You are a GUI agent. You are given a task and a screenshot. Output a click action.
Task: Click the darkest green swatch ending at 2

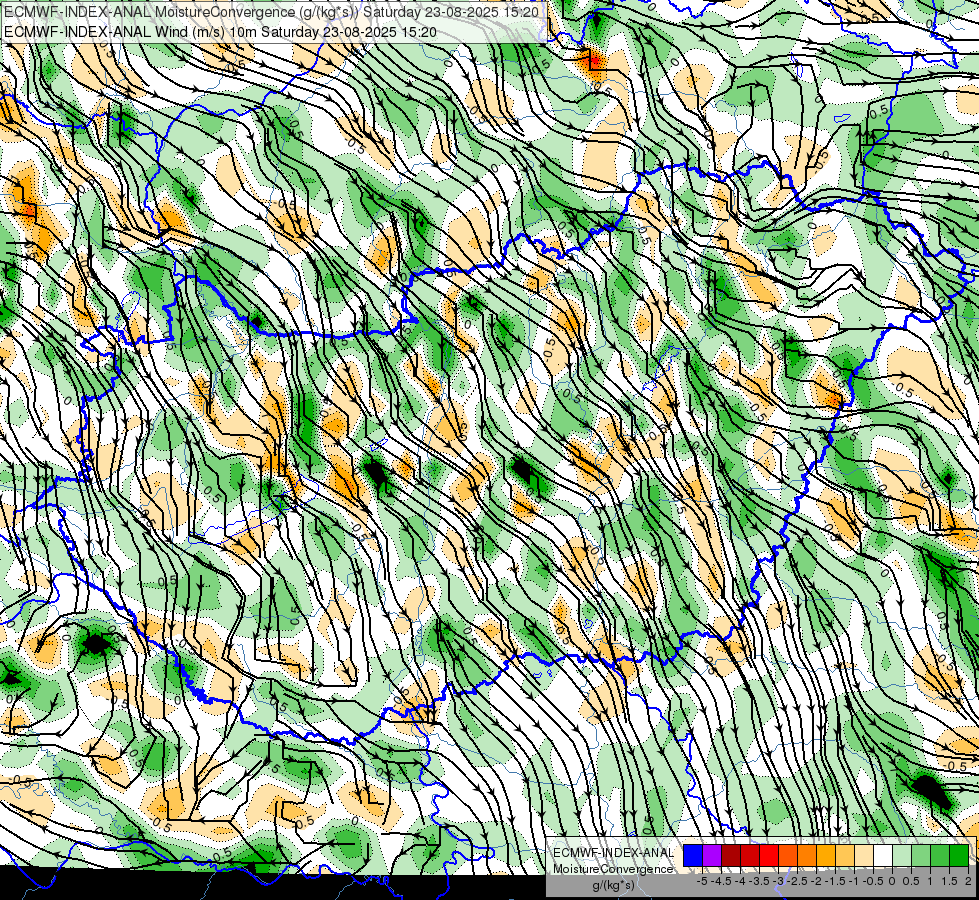[x=959, y=855]
